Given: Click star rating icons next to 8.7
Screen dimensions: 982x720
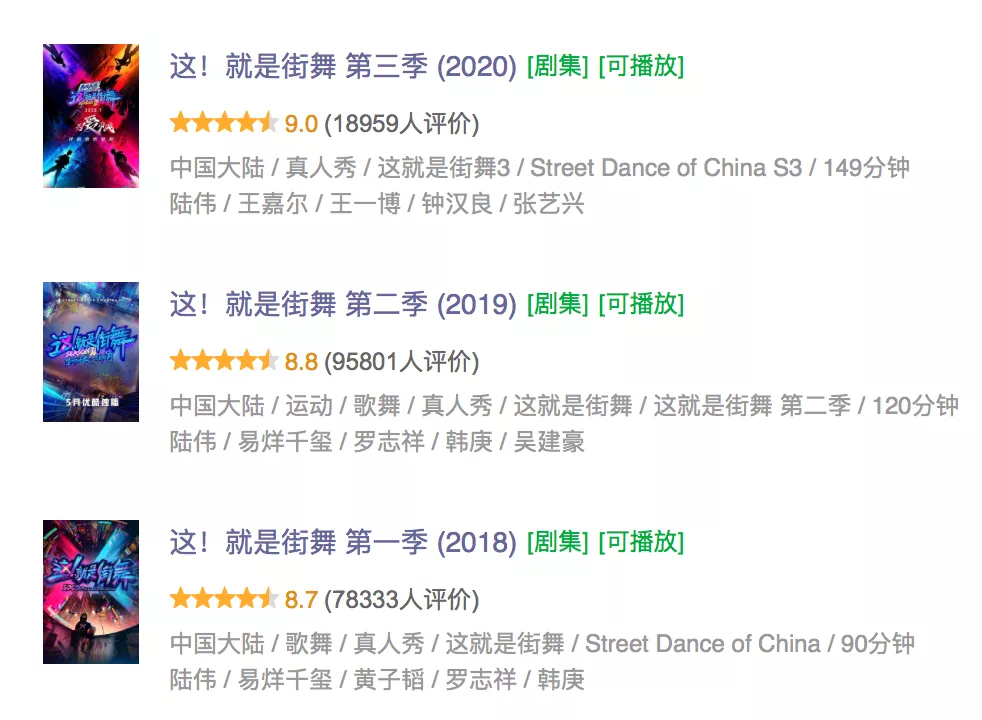Looking at the screenshot, I should [224, 598].
